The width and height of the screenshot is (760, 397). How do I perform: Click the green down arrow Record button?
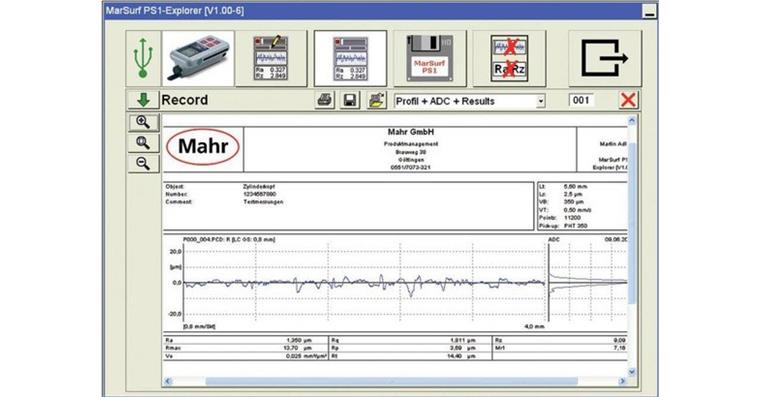(x=143, y=100)
